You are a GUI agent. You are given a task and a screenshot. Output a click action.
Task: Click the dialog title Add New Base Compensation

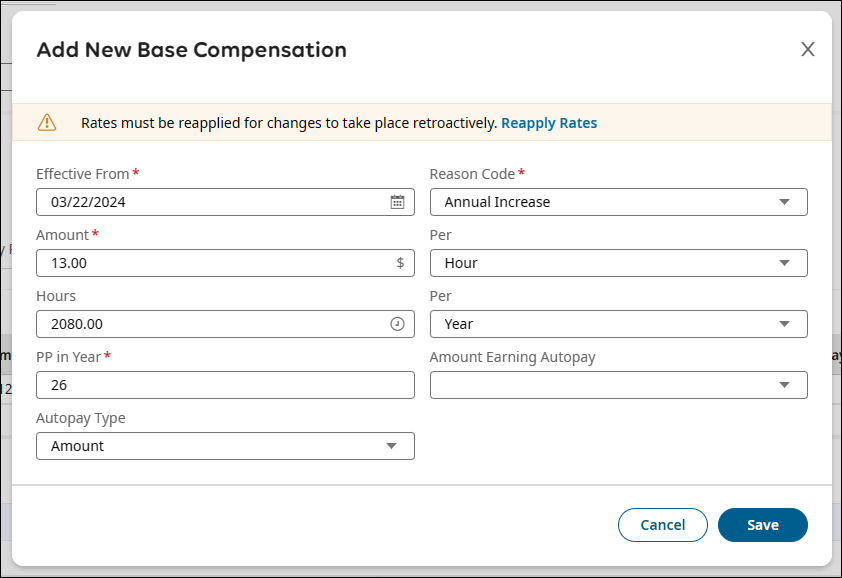pyautogui.click(x=192, y=50)
